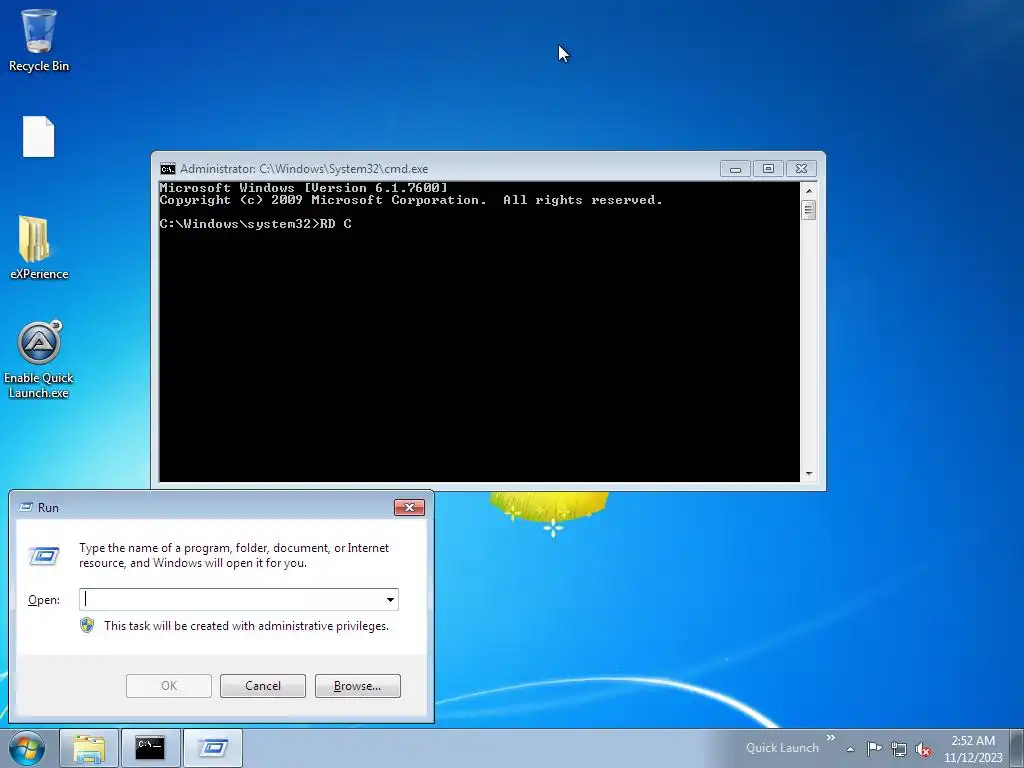The width and height of the screenshot is (1024, 768).
Task: Click the Run title text
Action: [48, 507]
